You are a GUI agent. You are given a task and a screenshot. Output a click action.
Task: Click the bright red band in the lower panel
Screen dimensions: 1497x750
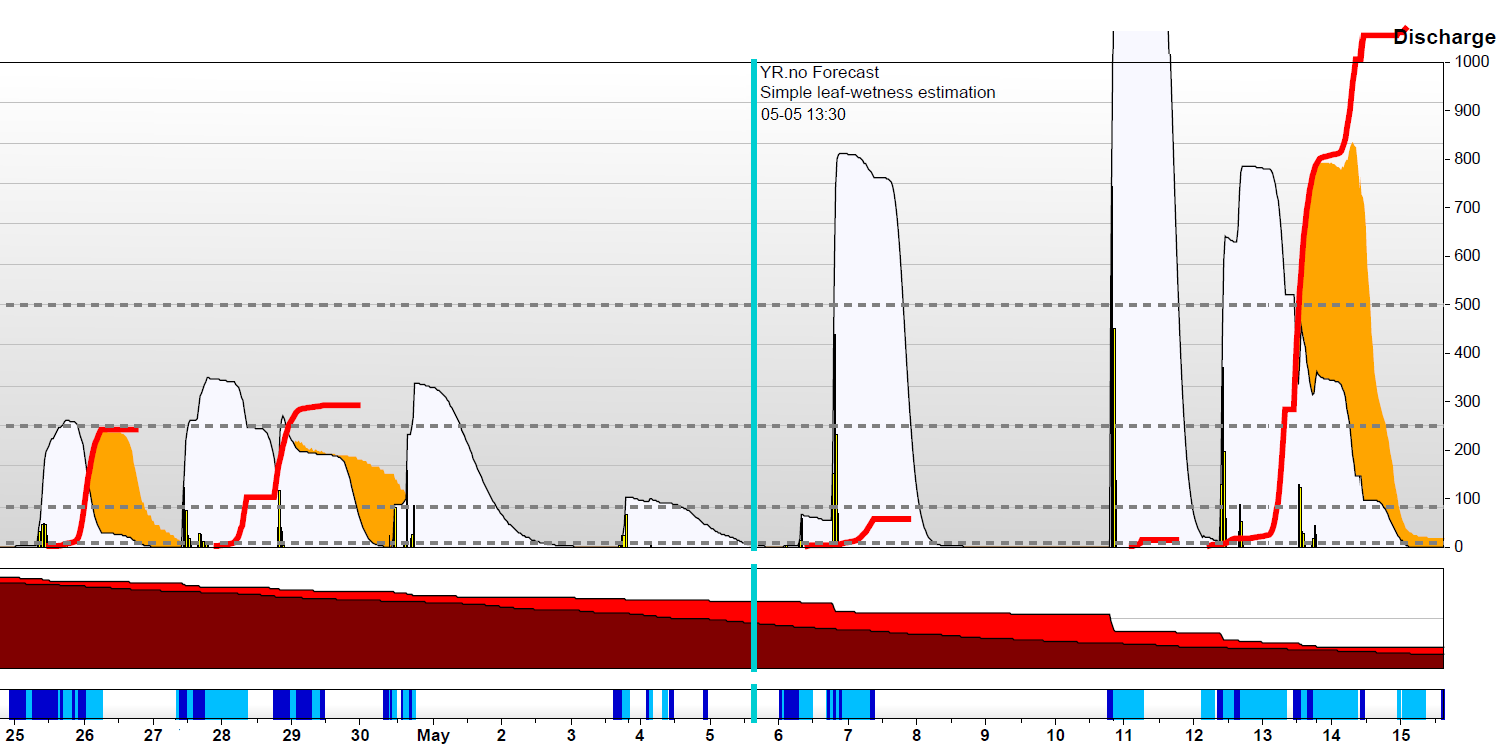(x=950, y=622)
